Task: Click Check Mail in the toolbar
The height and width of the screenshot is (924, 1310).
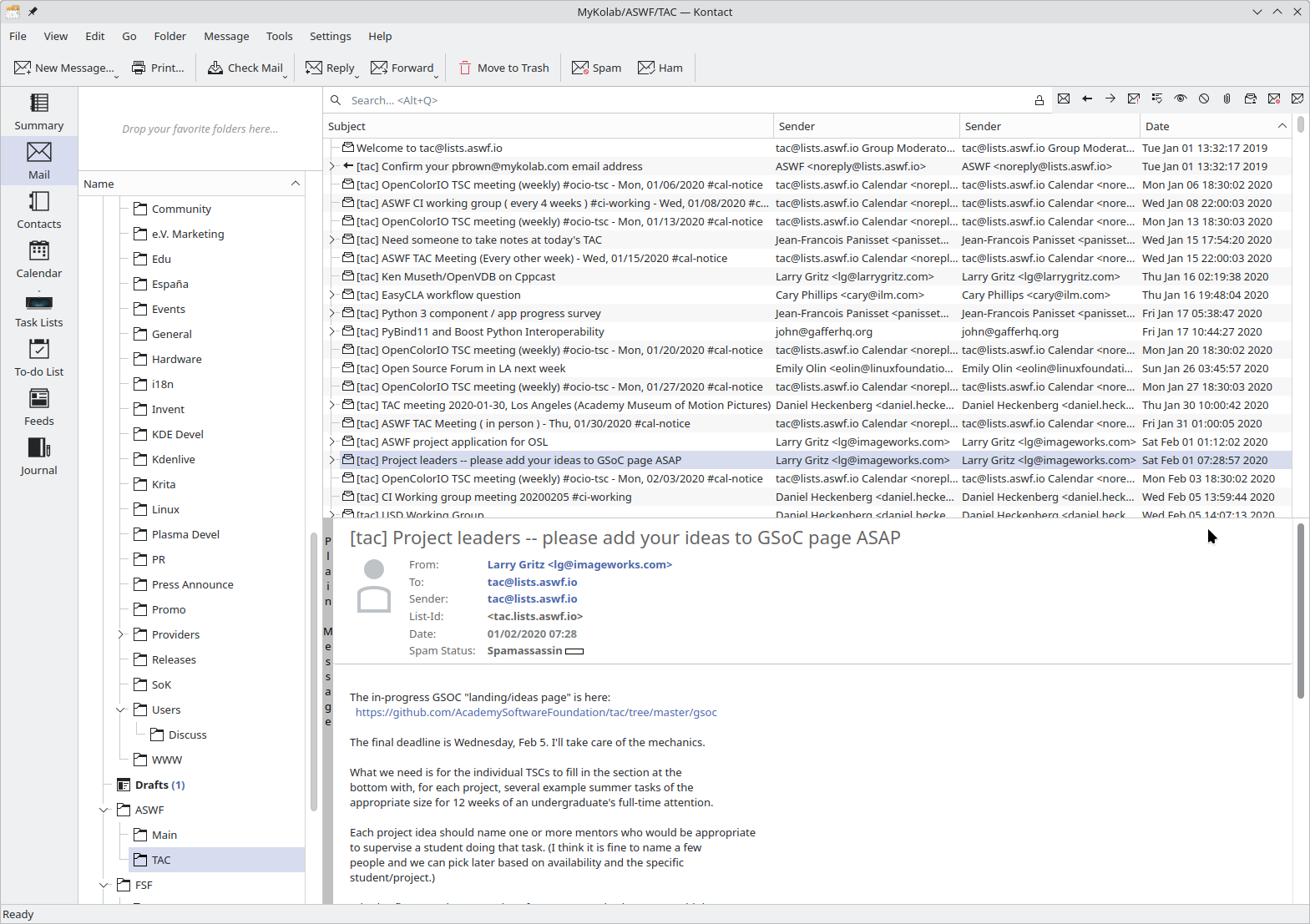Action: (245, 68)
